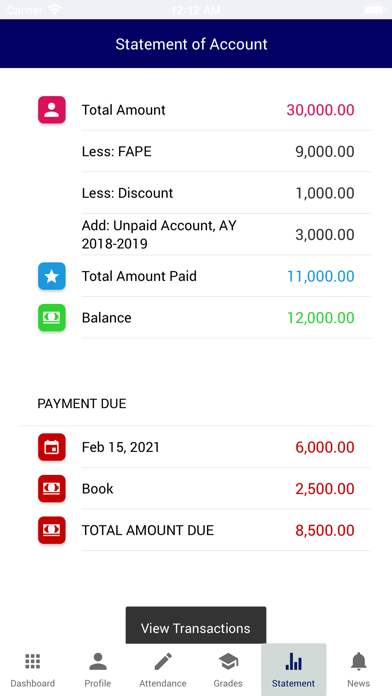
Task: Tap the Statement bar chart icon
Action: click(x=293, y=661)
